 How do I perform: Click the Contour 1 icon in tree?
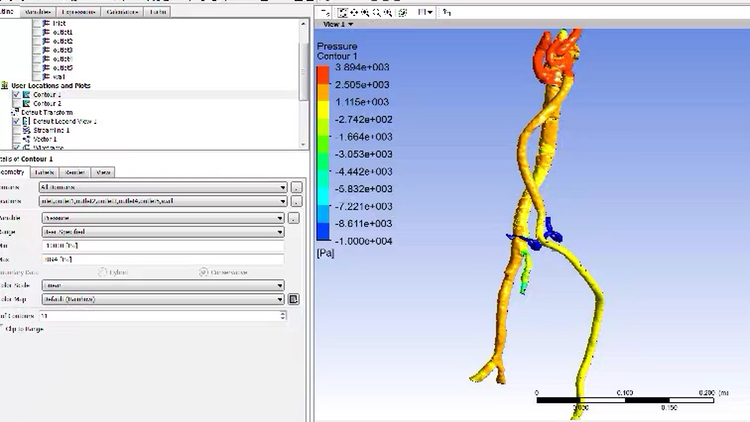point(26,95)
